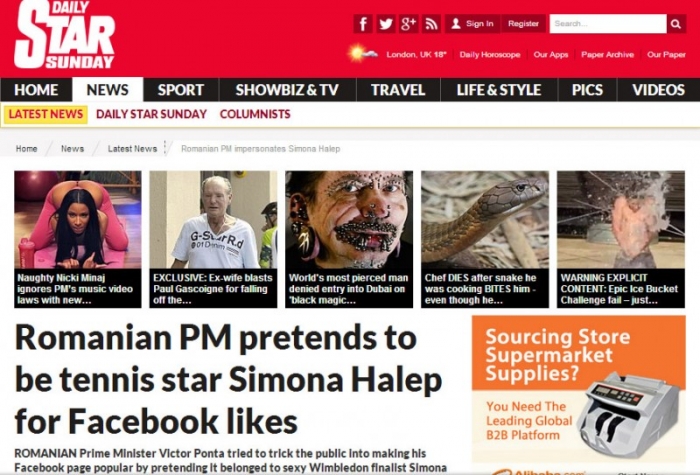
Task: Go to Latest News breadcrumb
Action: point(132,149)
